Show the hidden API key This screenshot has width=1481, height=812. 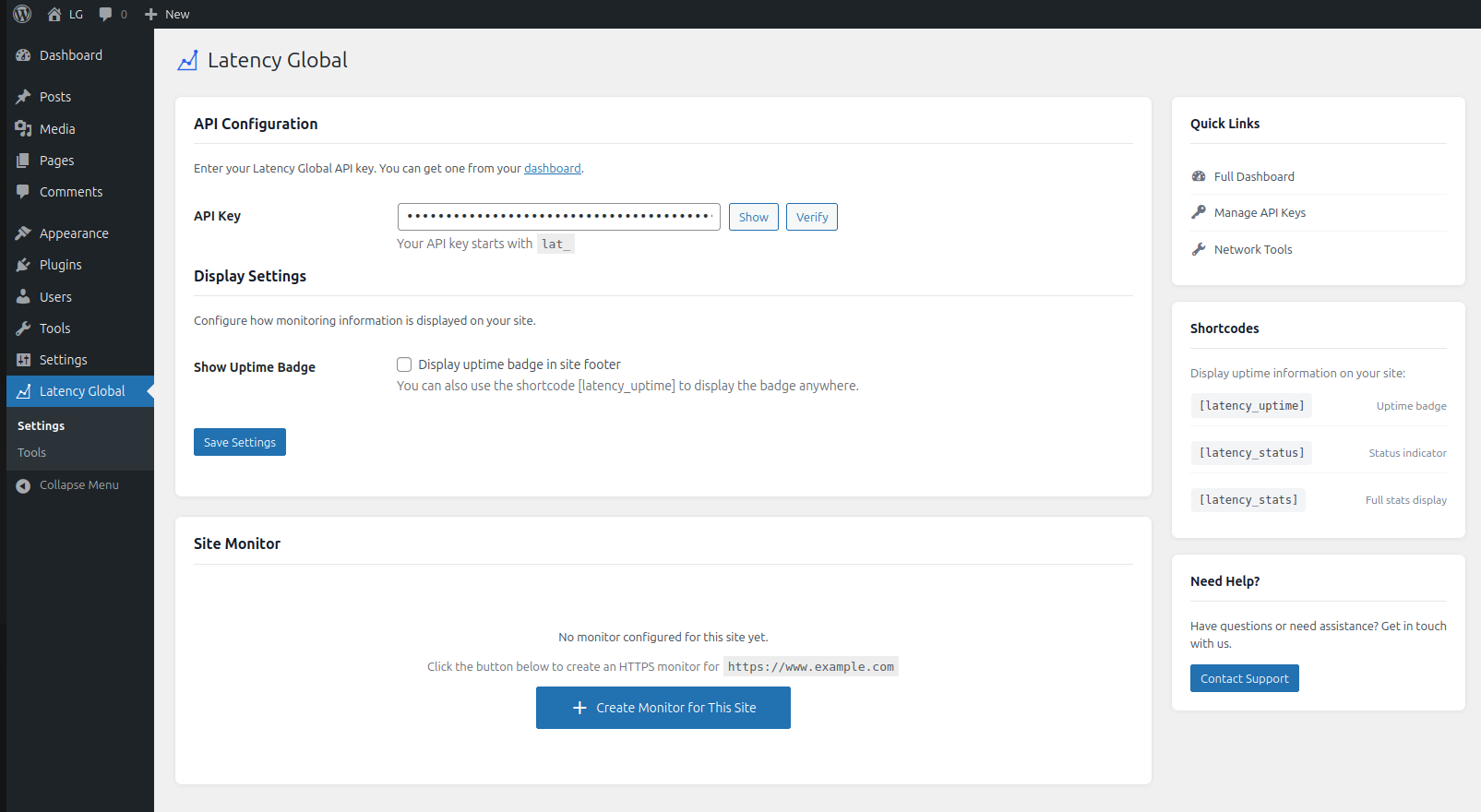[754, 217]
